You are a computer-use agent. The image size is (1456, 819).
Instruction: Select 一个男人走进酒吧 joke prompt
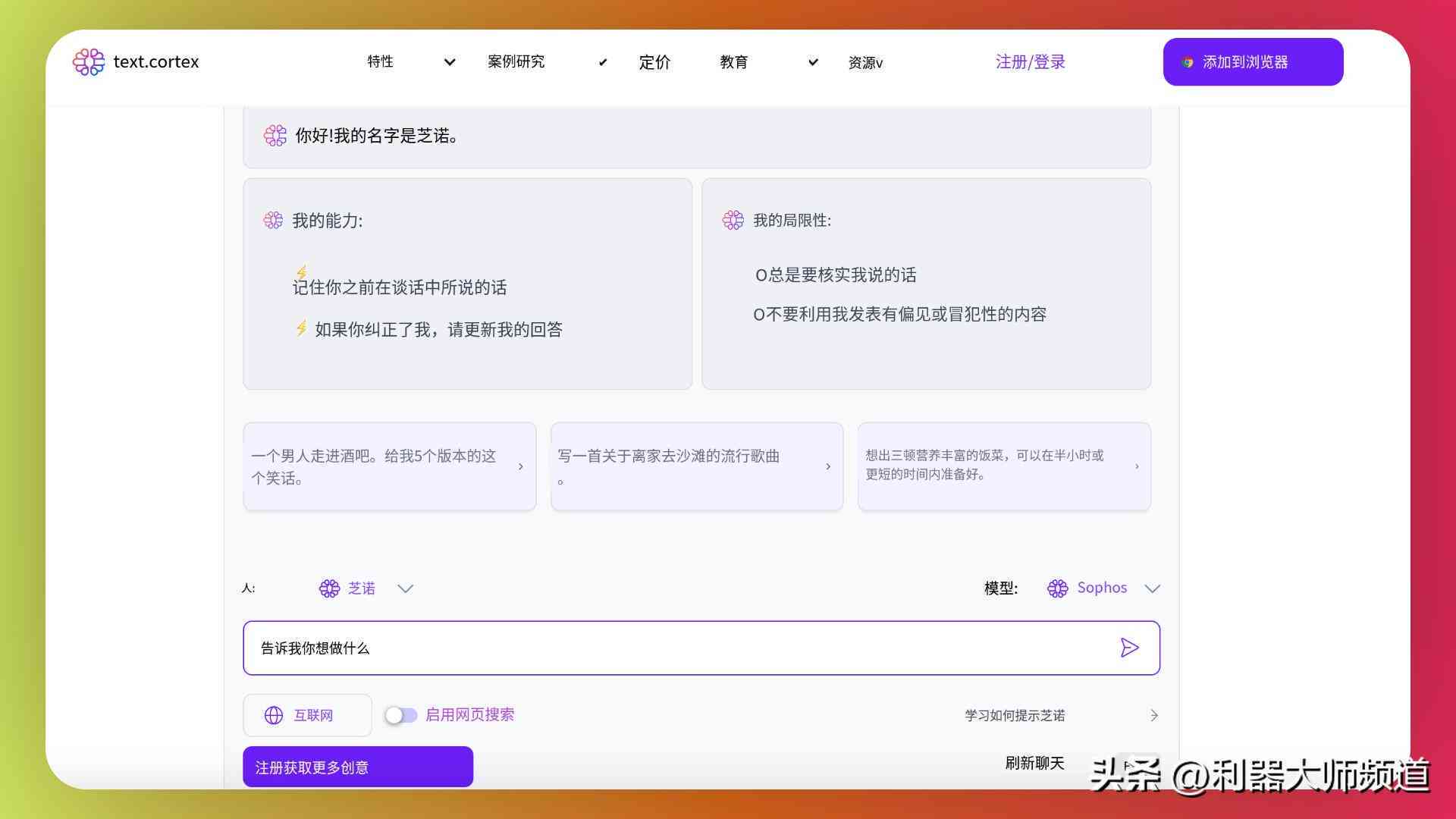coord(389,465)
